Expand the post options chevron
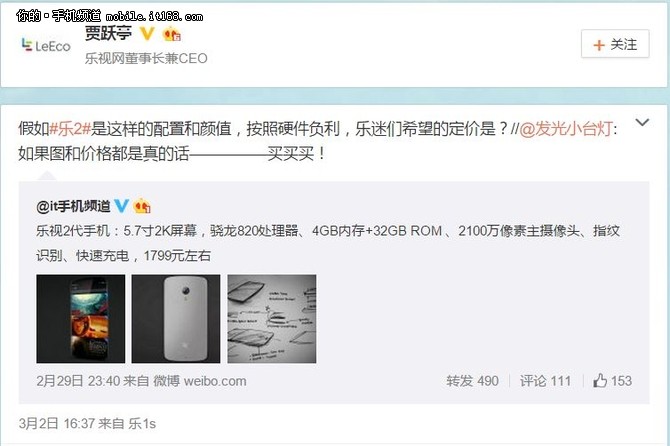The image size is (670, 446). (642, 123)
